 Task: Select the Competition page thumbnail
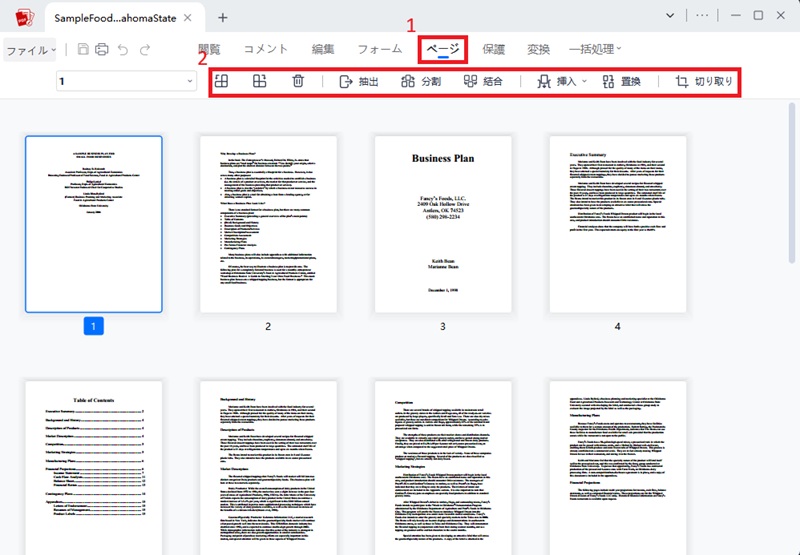(443, 468)
